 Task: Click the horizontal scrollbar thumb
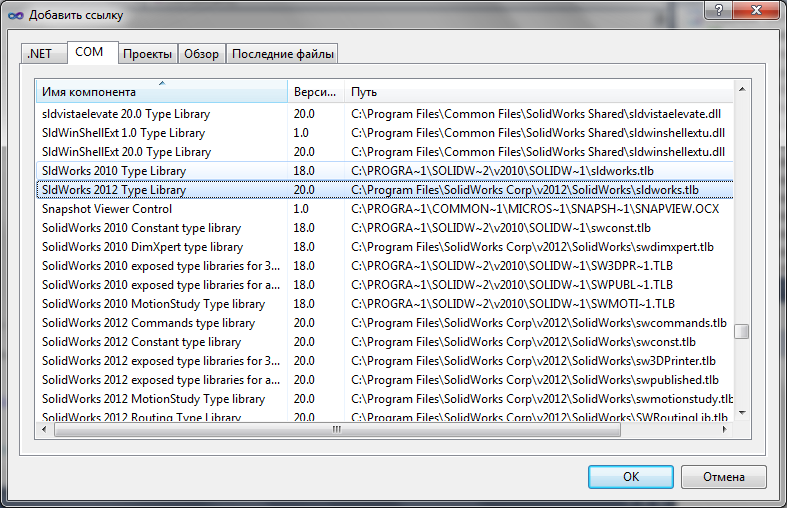click(x=337, y=430)
